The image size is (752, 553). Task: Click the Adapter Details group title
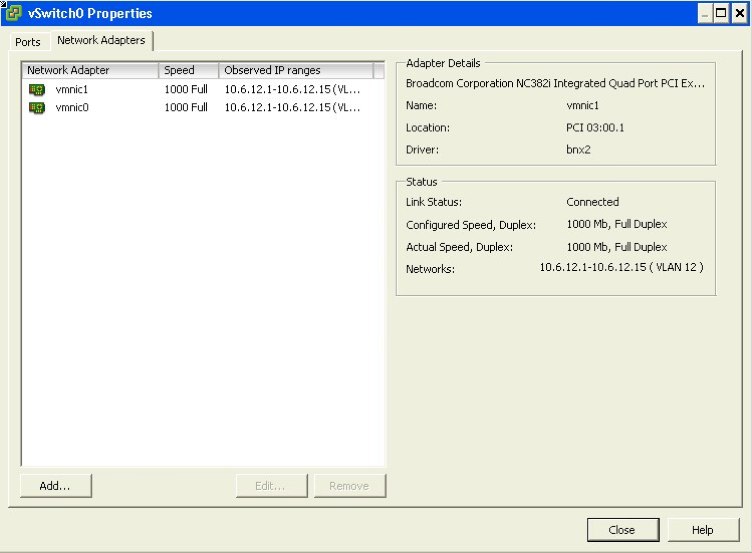443,63
